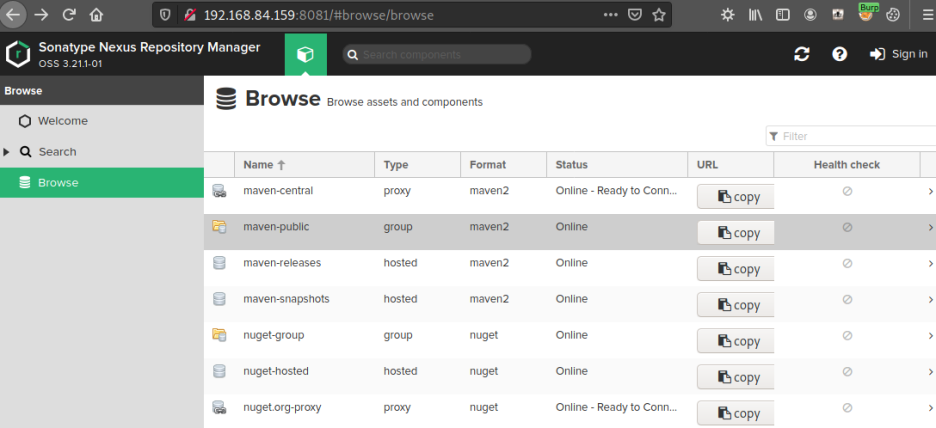
Task: Select the maven-snapshots repository name
Action: click(286, 298)
